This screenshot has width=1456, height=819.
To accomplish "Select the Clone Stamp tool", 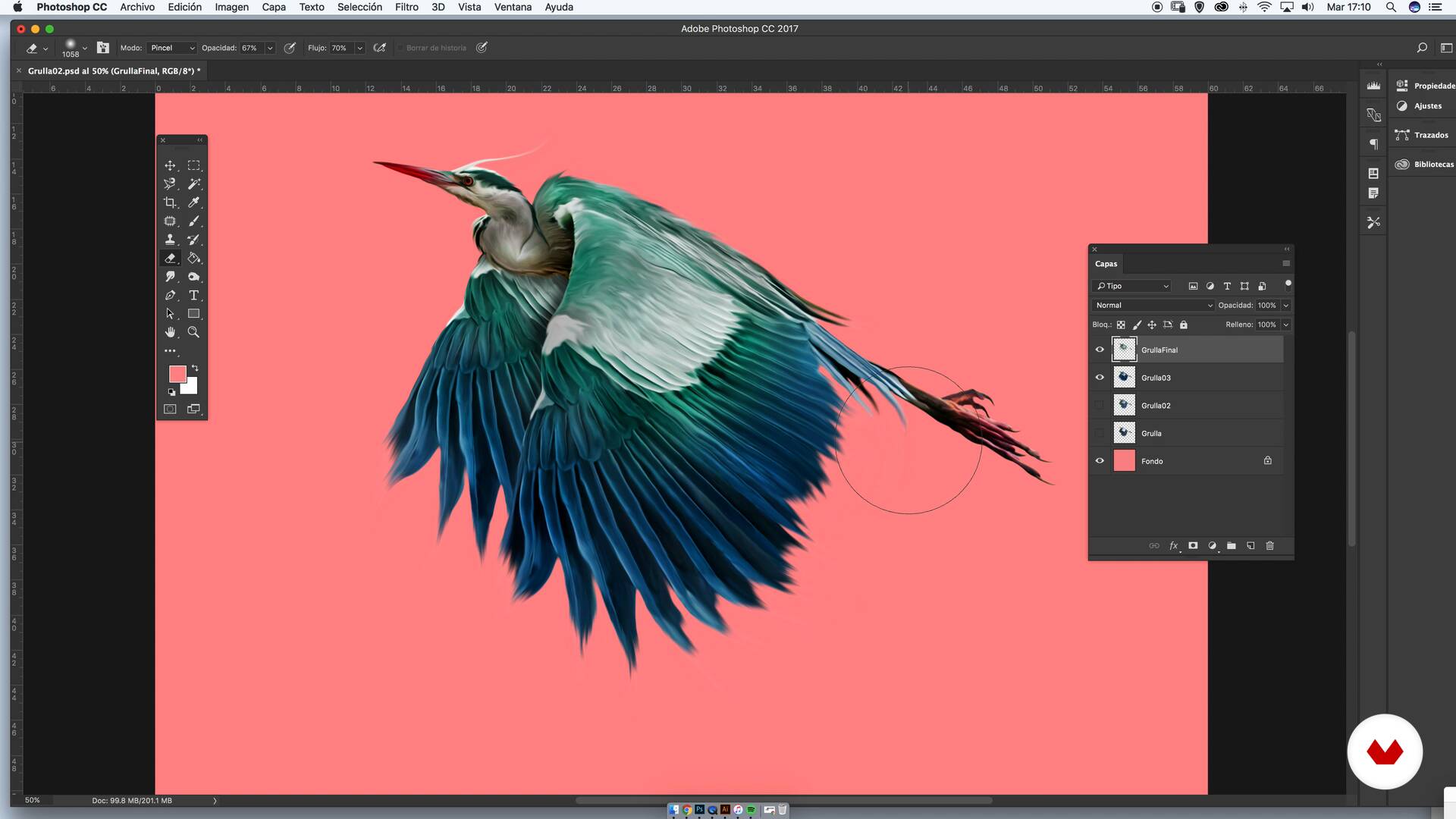I will 170,240.
